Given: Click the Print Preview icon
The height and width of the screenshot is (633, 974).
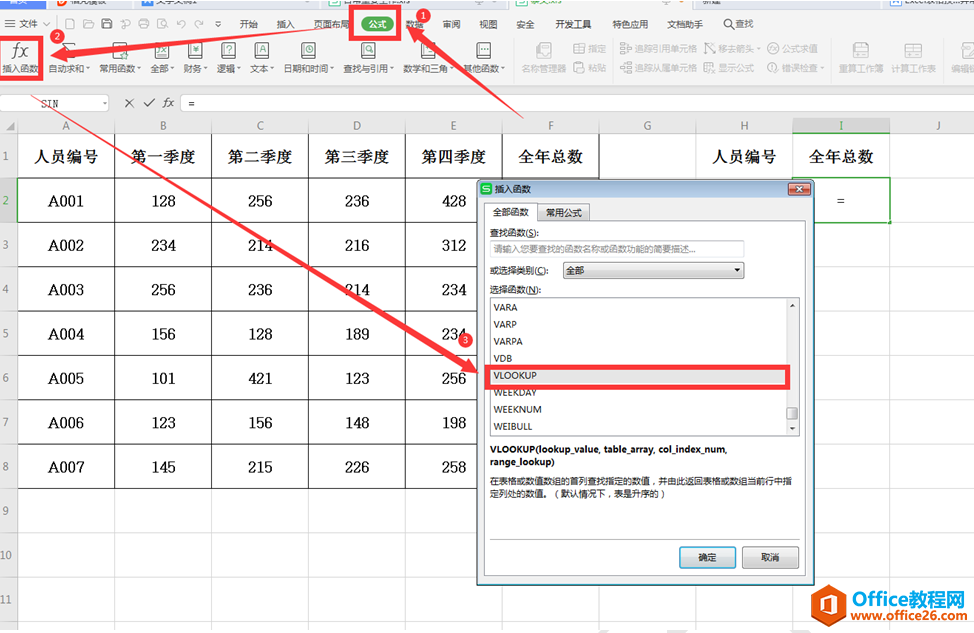Looking at the screenshot, I should (162, 24).
